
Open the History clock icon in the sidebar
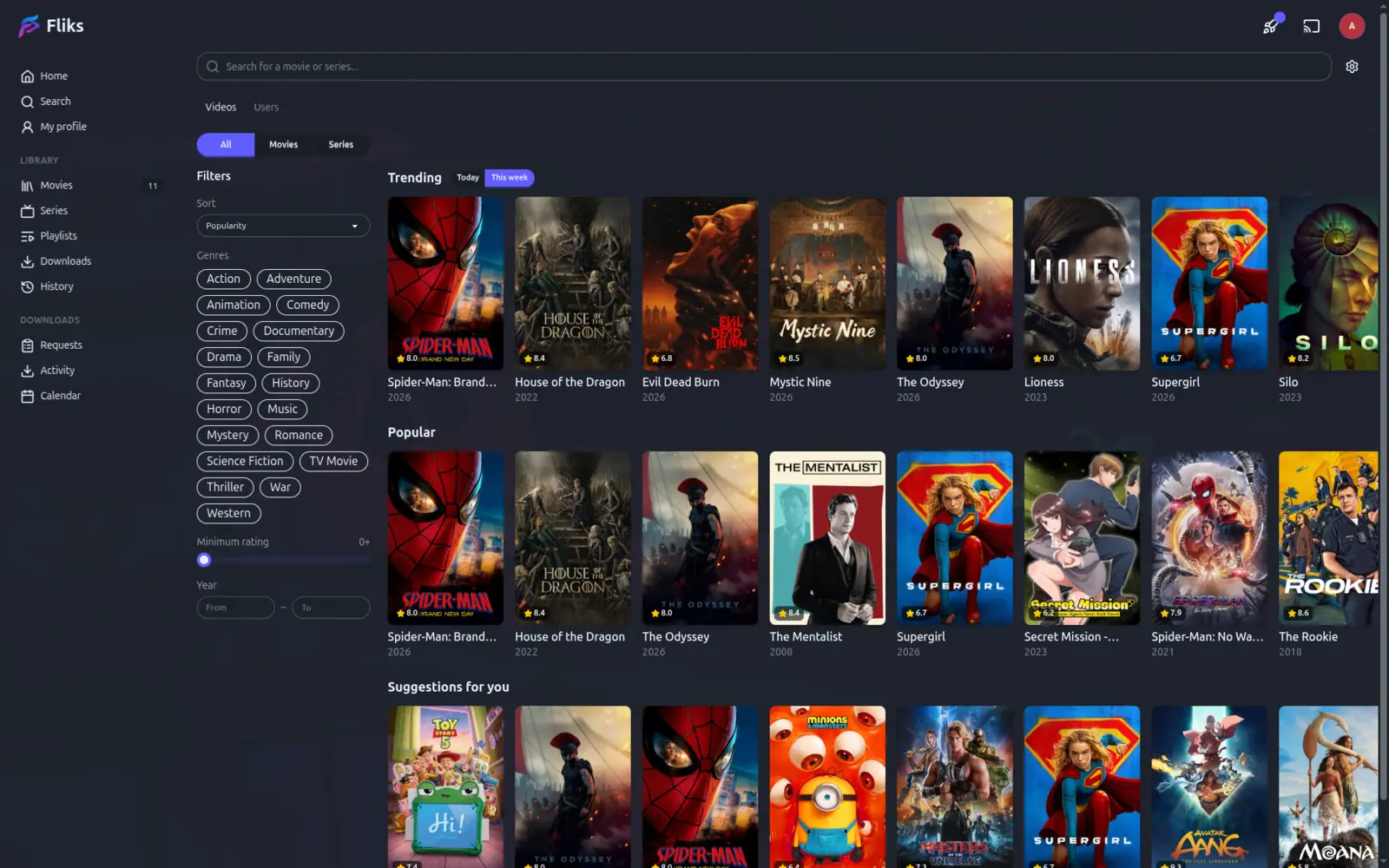(28, 286)
